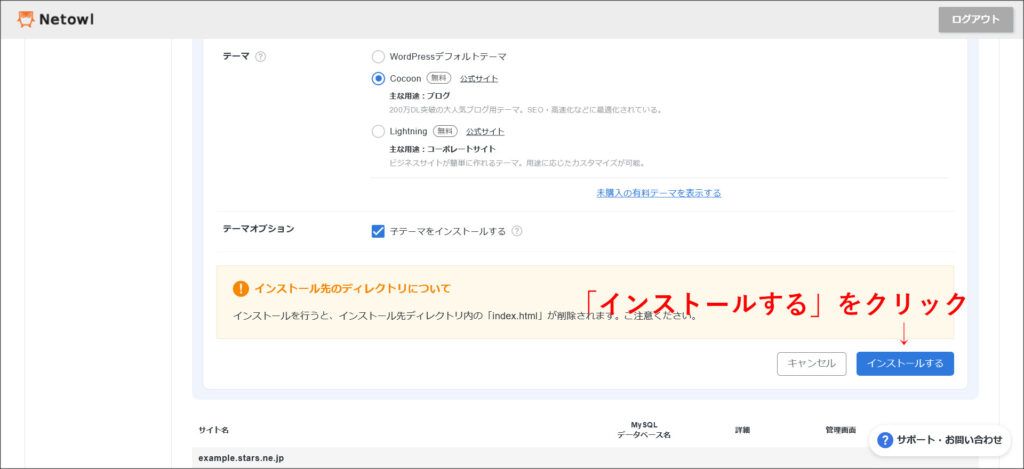Click 未購入の有料テーマを表示する link
The width and height of the screenshot is (1024, 469).
659,193
